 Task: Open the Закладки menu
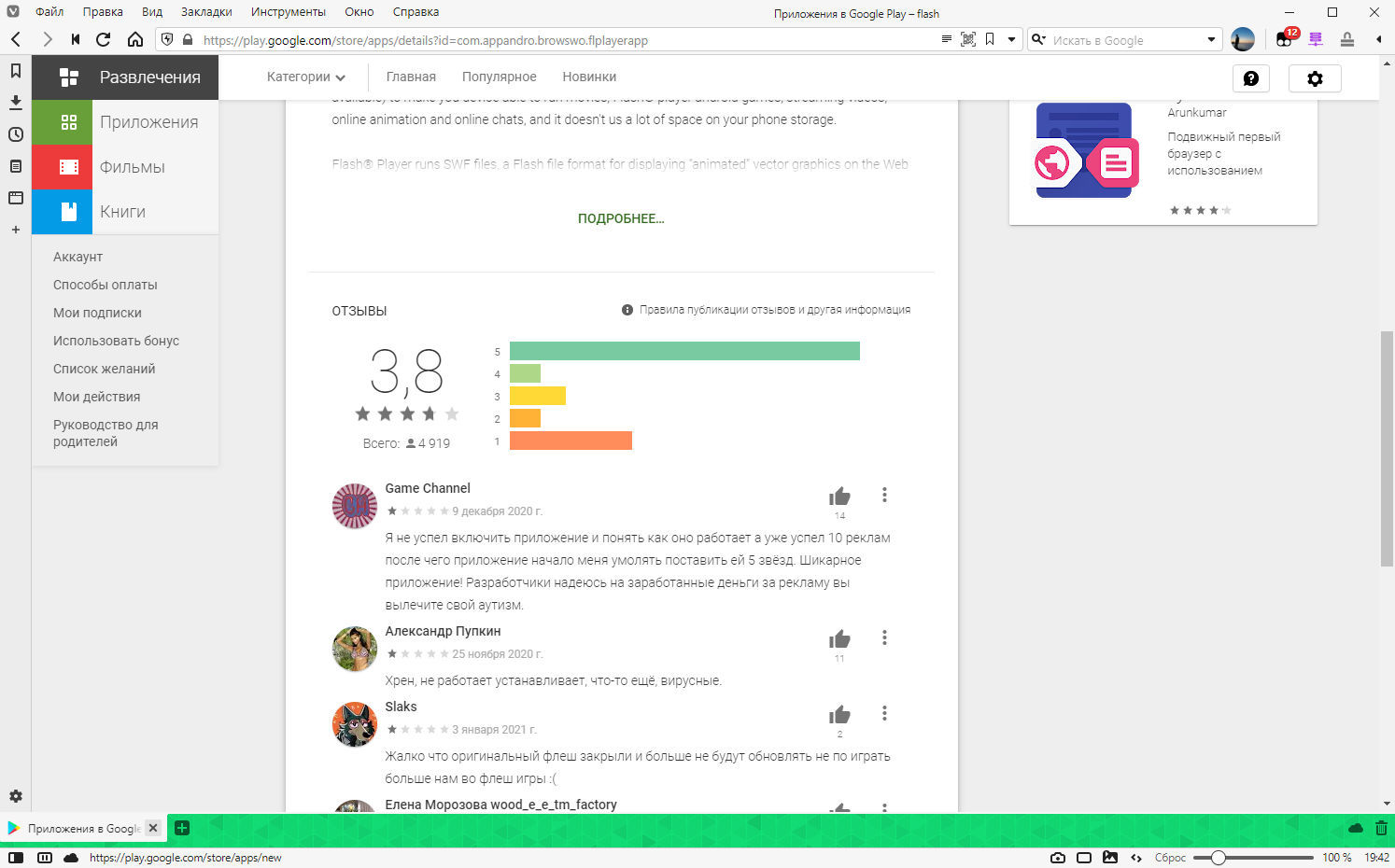click(206, 12)
